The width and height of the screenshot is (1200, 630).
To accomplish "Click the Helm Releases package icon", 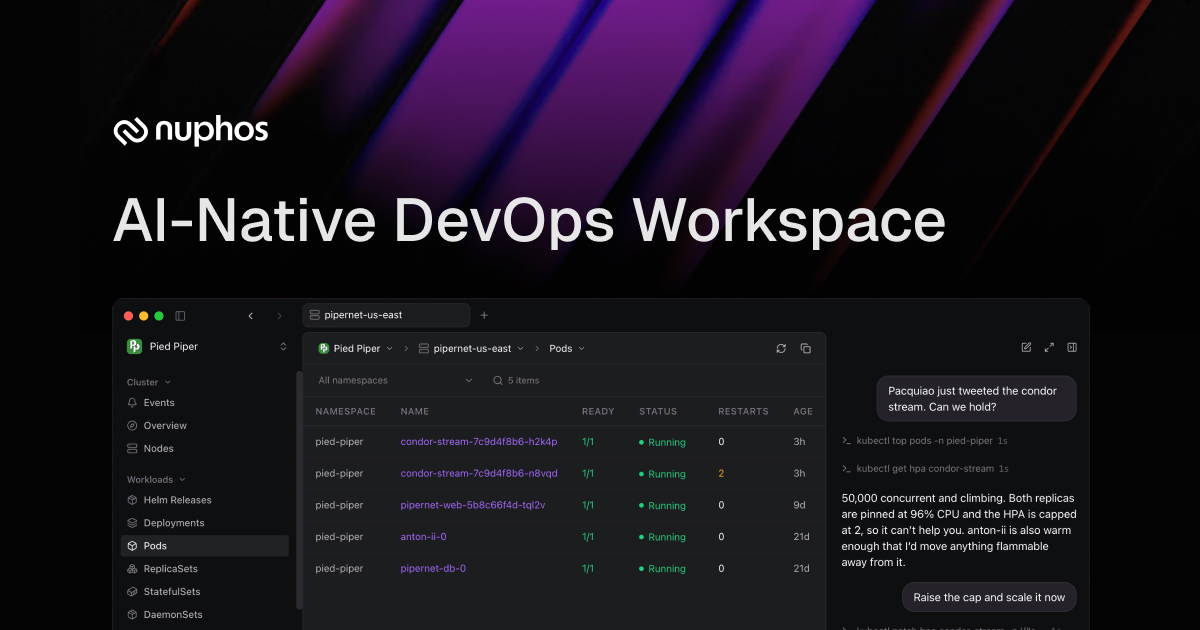I will pyautogui.click(x=133, y=500).
